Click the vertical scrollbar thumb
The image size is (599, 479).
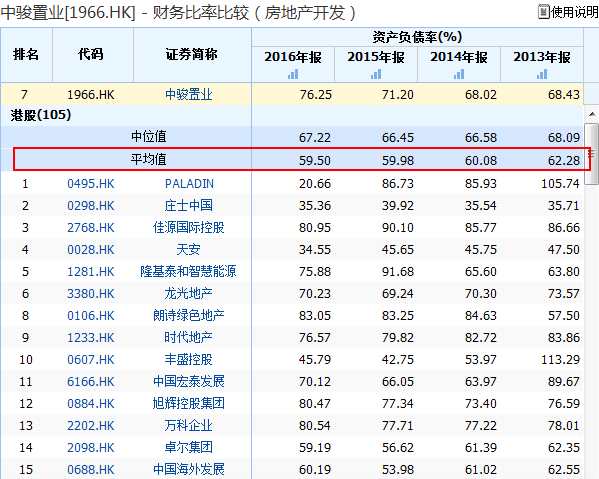click(x=592, y=154)
